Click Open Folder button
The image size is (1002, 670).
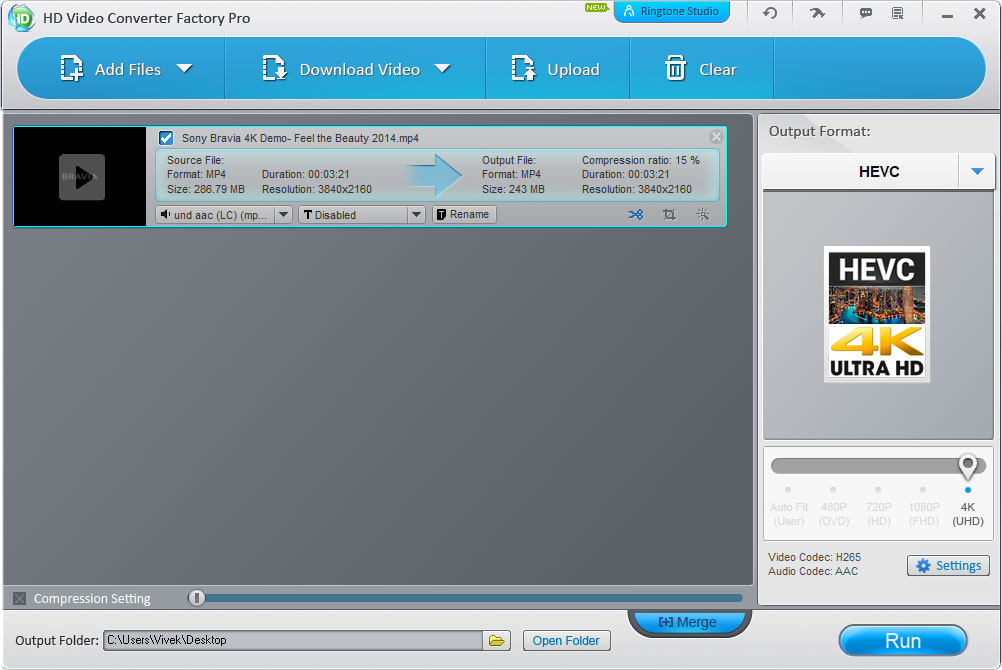(566, 640)
